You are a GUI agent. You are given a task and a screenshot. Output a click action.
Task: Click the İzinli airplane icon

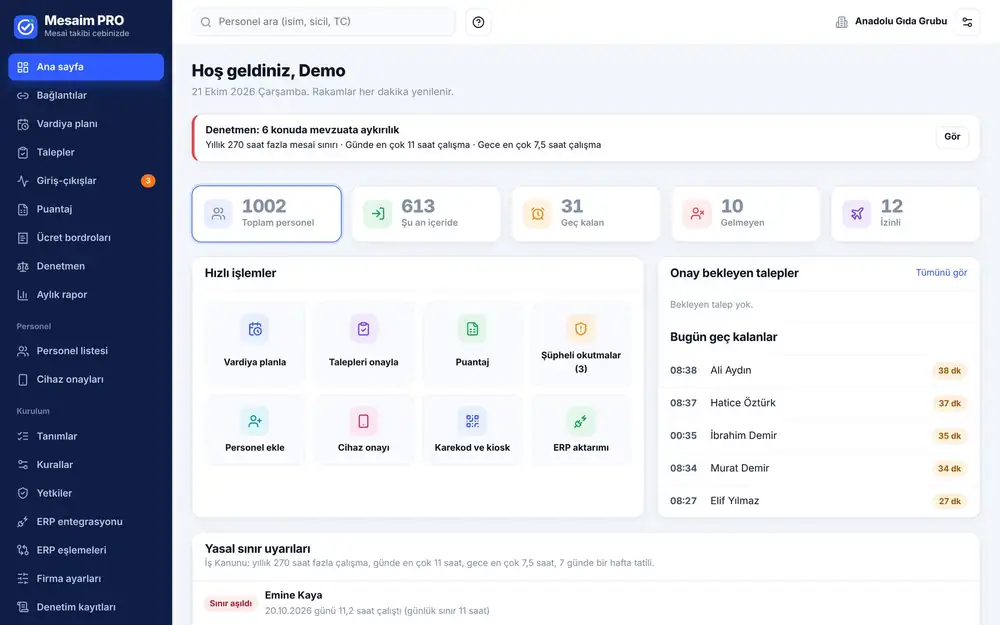(x=857, y=214)
